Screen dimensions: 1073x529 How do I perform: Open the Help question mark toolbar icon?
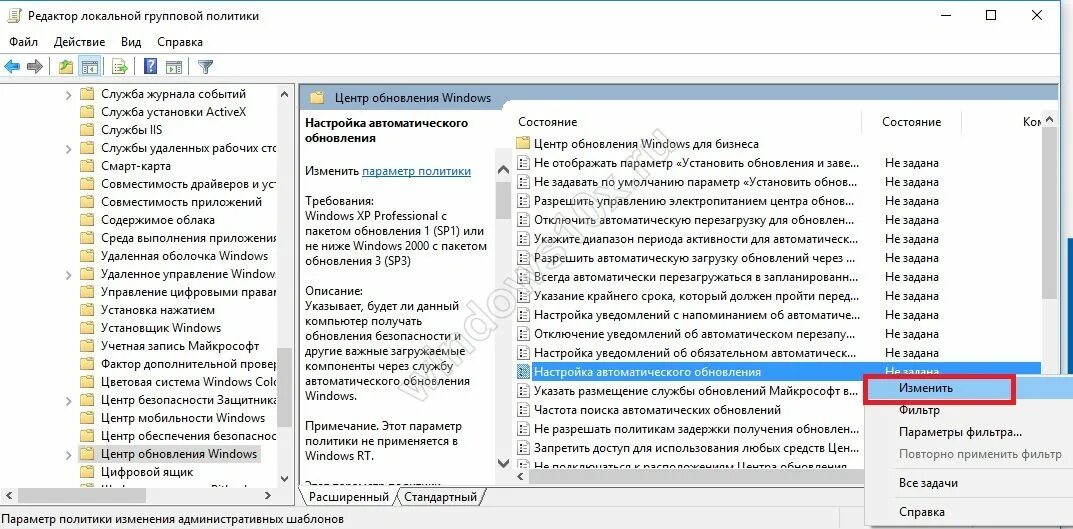151,66
